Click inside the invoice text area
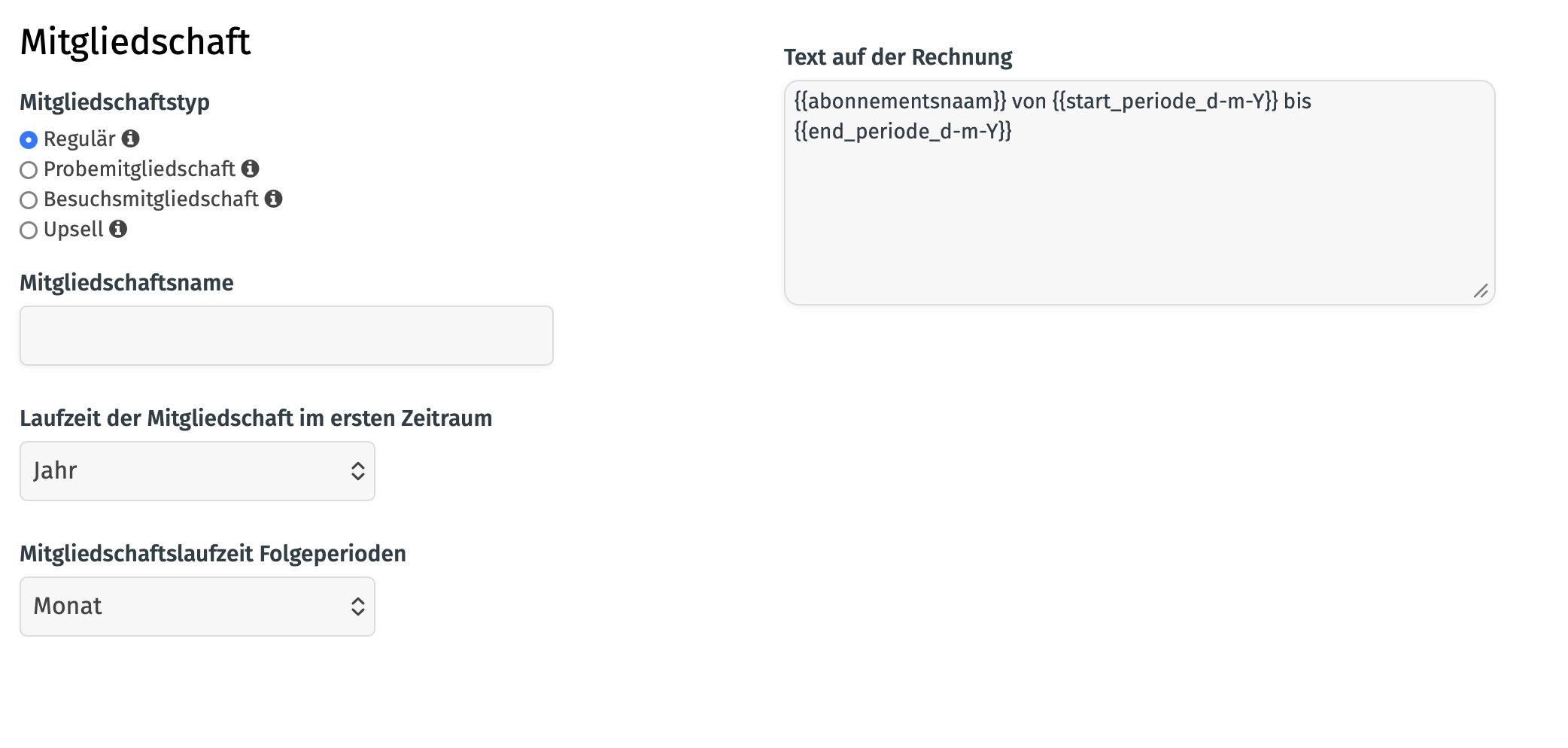Image resolution: width=1568 pixels, height=748 pixels. click(x=1139, y=193)
